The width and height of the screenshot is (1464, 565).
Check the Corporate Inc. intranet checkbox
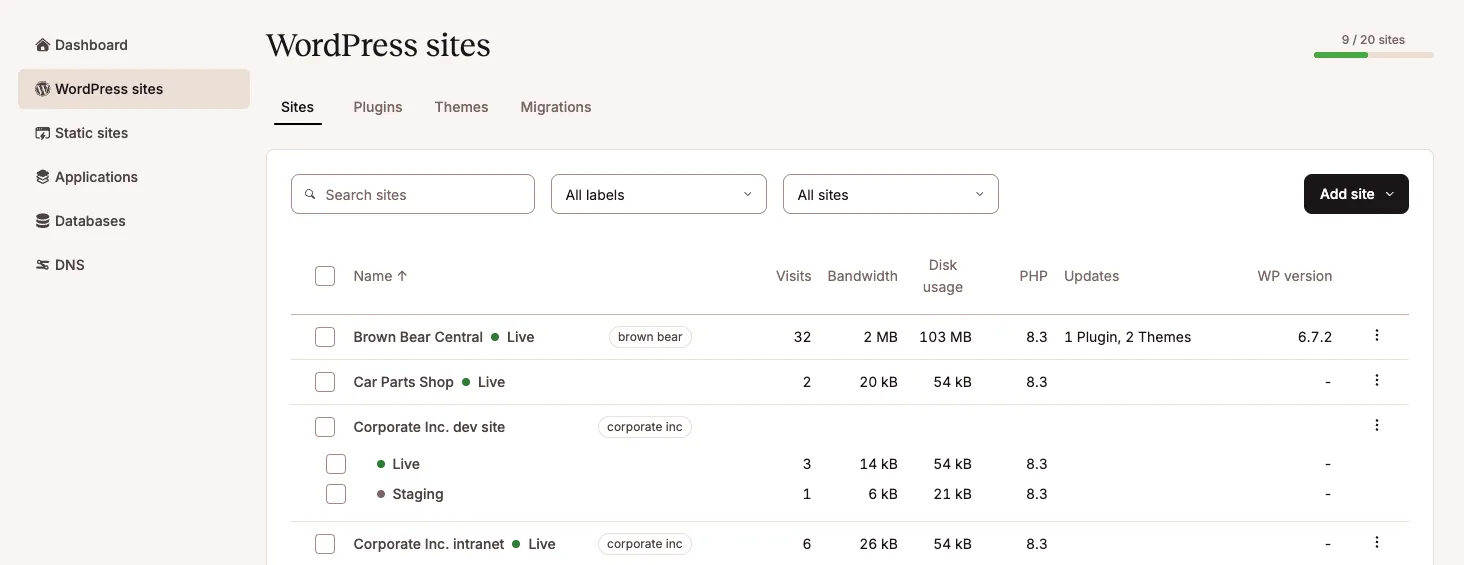click(325, 544)
